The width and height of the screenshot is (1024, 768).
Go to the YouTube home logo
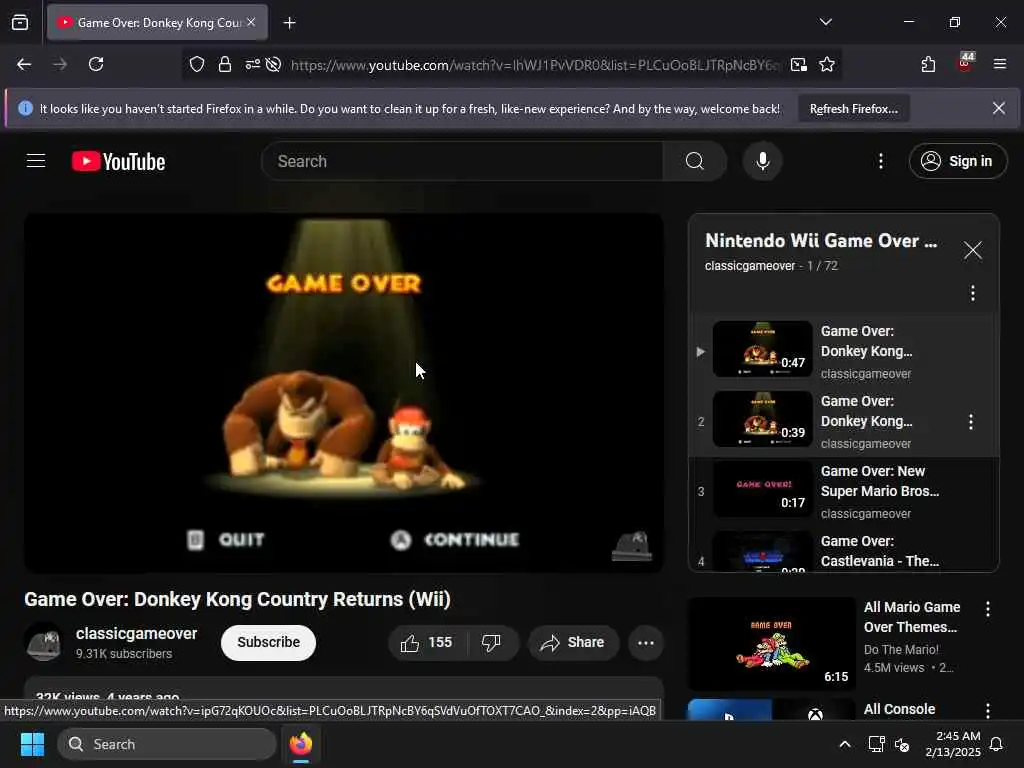click(x=118, y=161)
